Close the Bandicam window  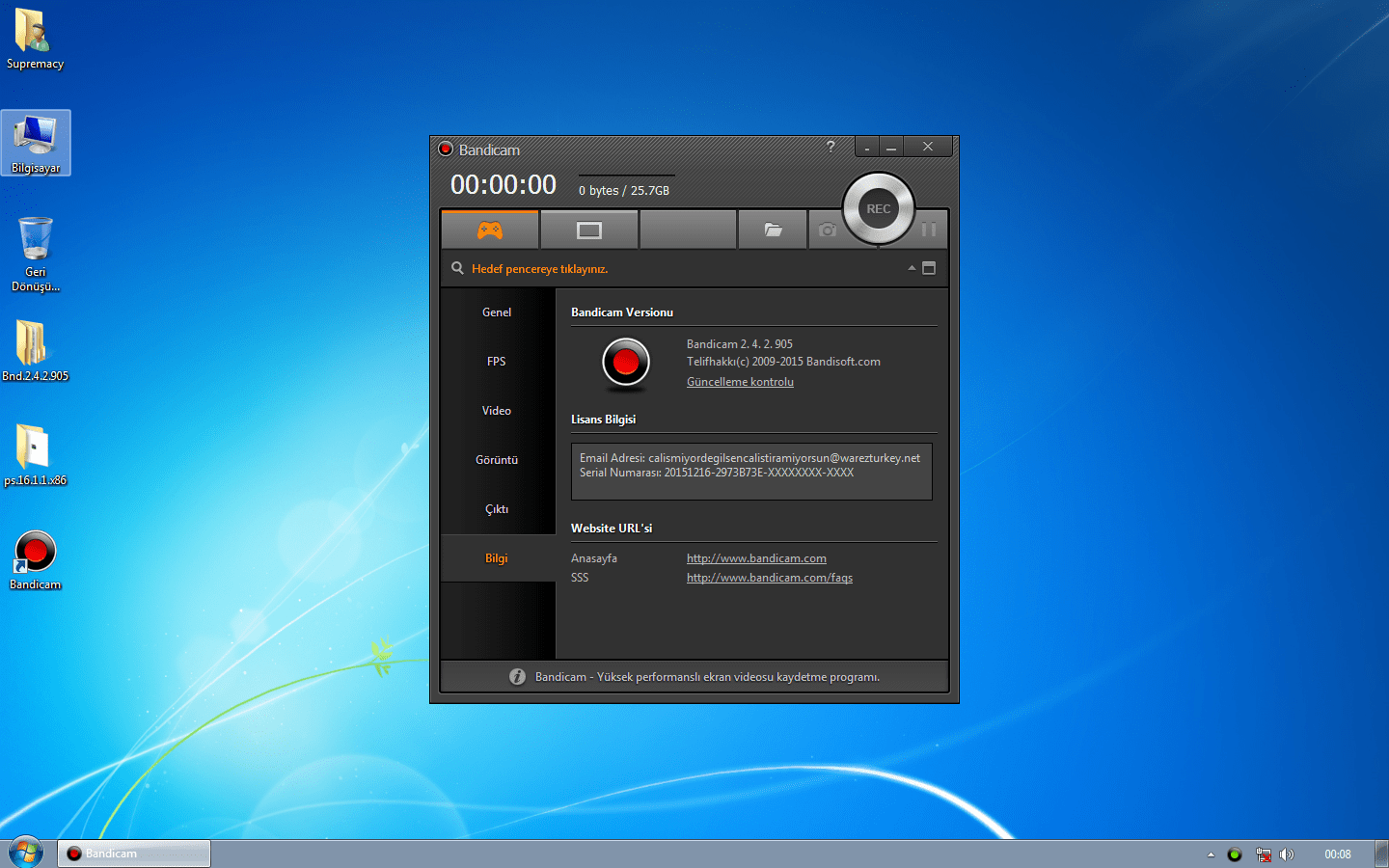tap(928, 147)
